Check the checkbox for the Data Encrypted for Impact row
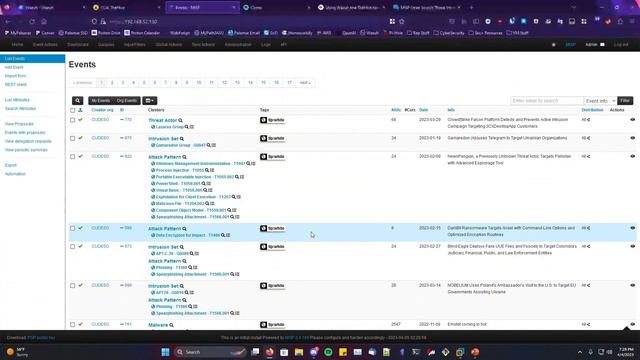The height and width of the screenshot is (360, 640). pos(73,229)
